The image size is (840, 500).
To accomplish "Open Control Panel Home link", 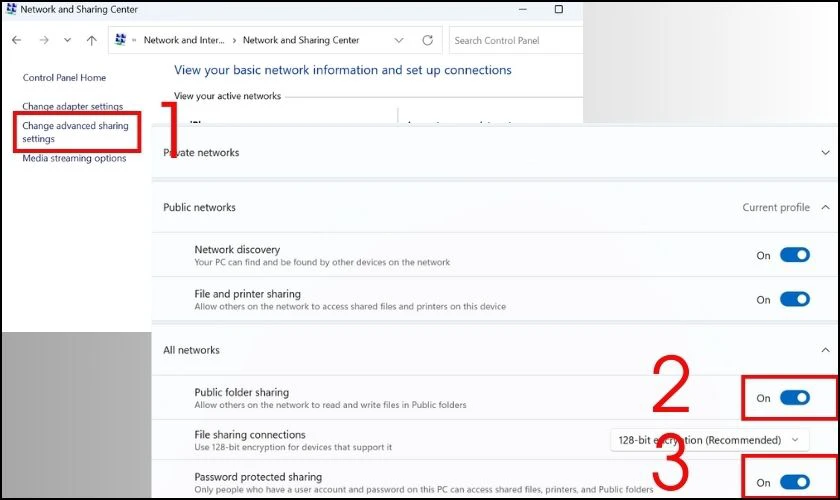I will pyautogui.click(x=64, y=78).
